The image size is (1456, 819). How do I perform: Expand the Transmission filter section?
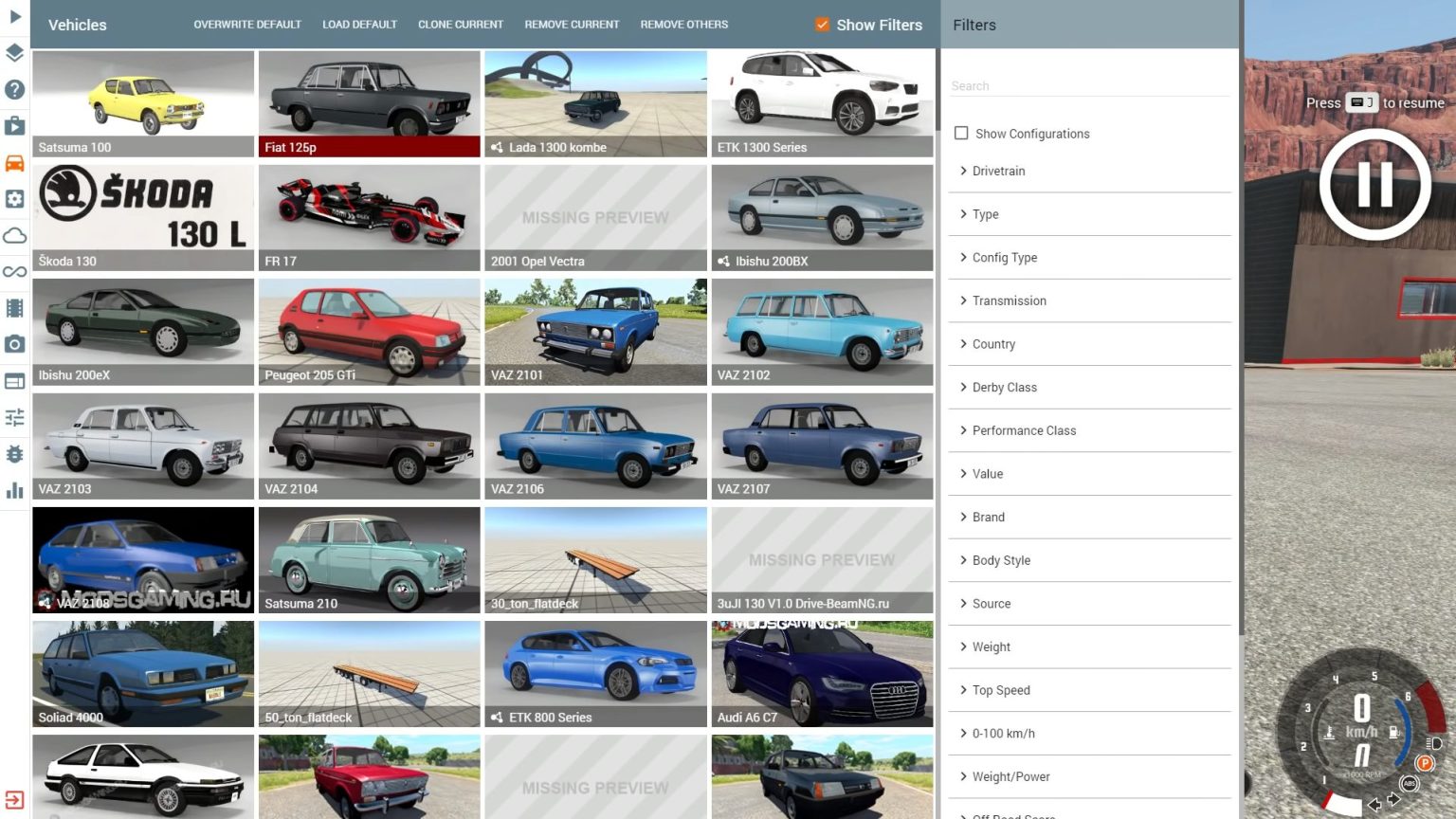coord(1009,301)
